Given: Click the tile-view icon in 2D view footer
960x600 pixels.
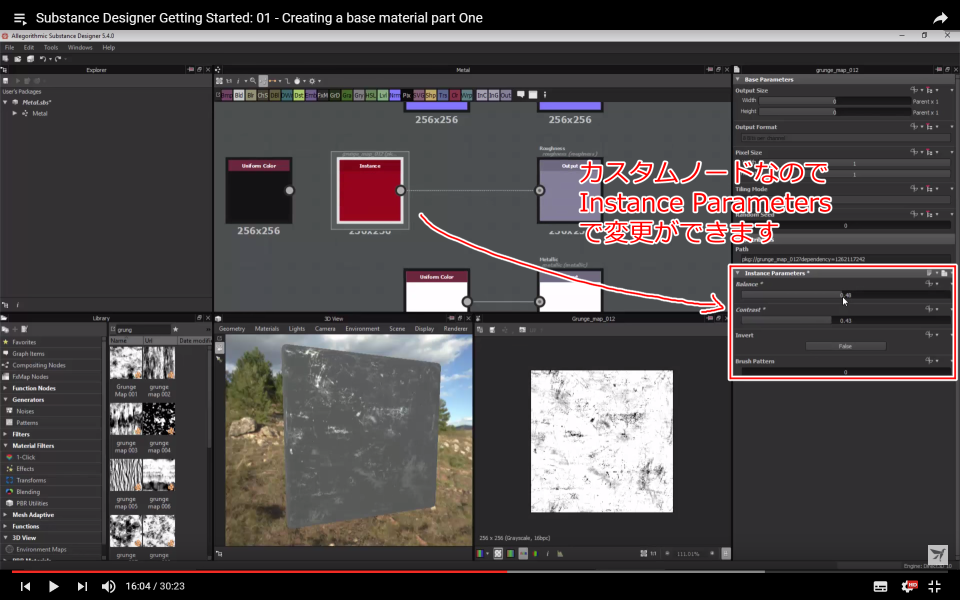Looking at the screenshot, I should coord(726,553).
